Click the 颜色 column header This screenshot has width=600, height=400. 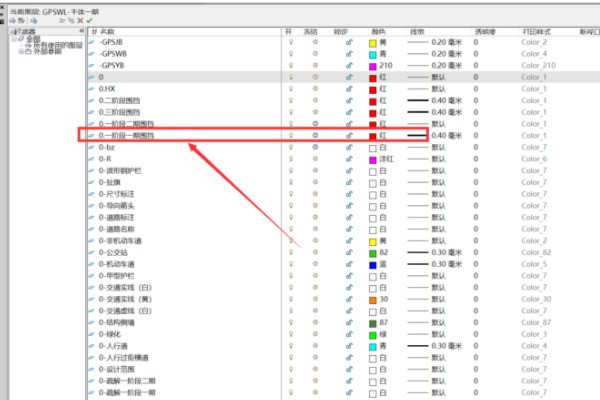pos(380,32)
